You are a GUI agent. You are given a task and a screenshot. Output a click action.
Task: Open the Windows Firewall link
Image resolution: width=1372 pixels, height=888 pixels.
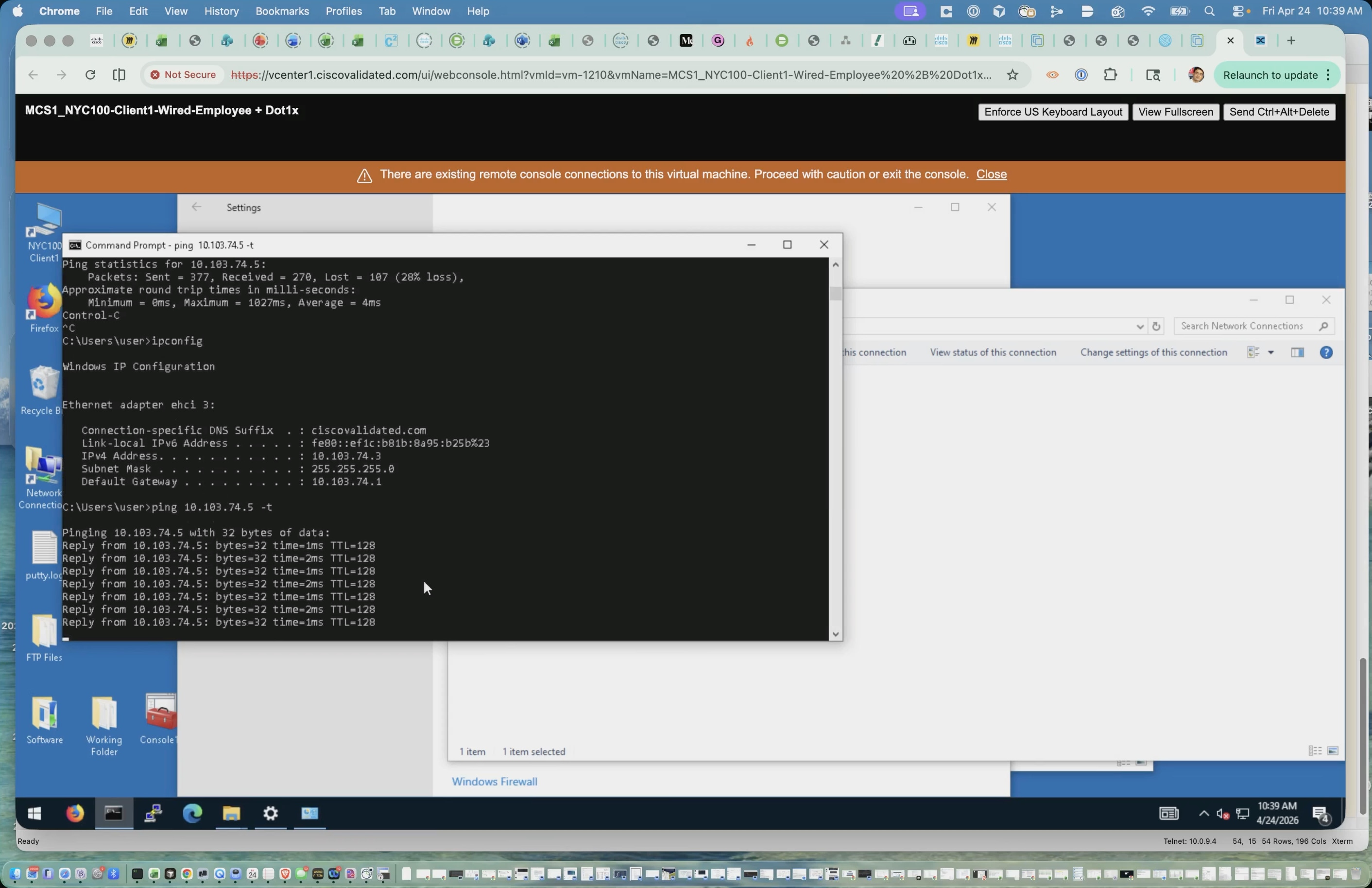495,782
